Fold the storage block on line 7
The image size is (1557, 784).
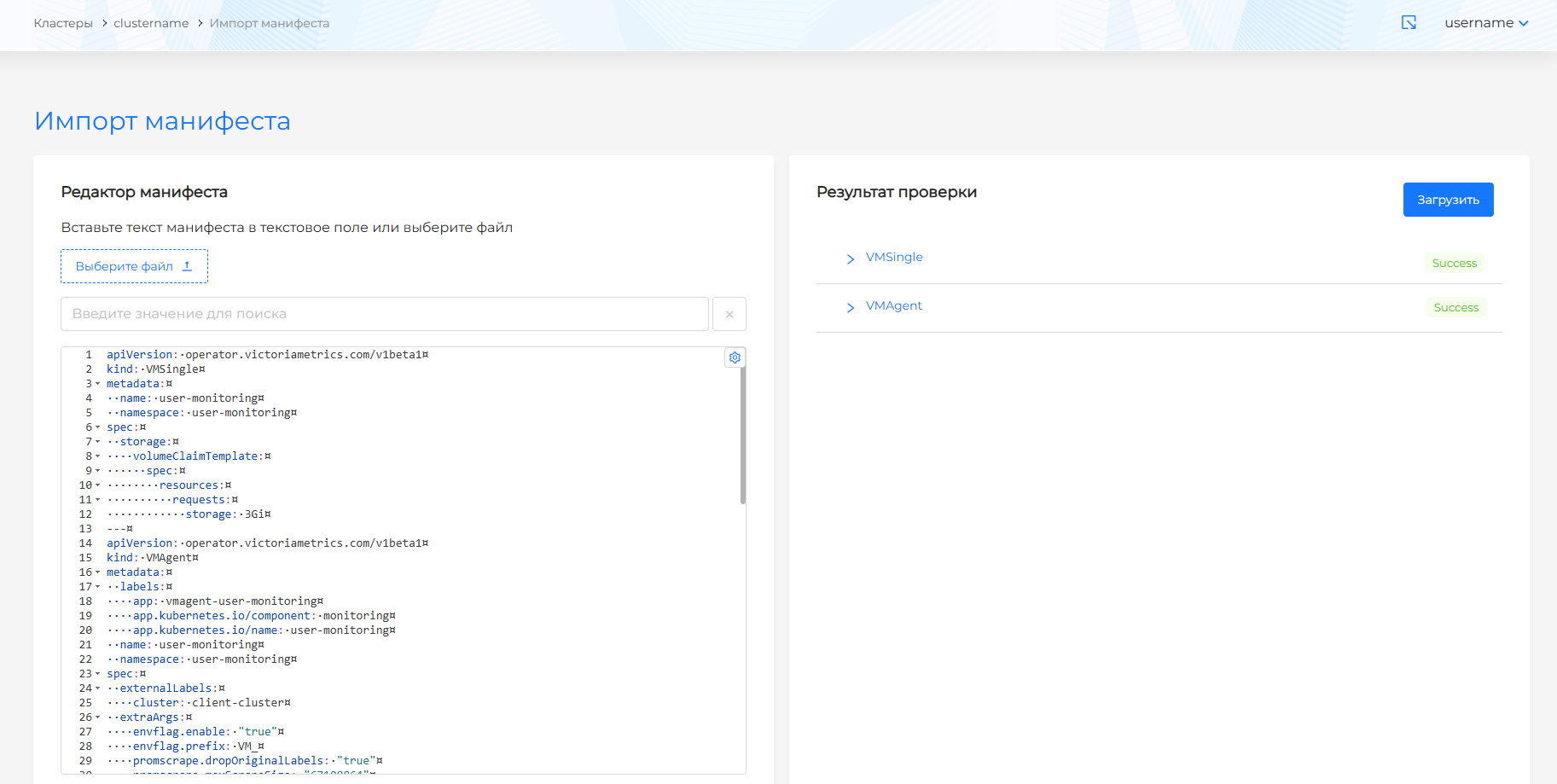97,442
